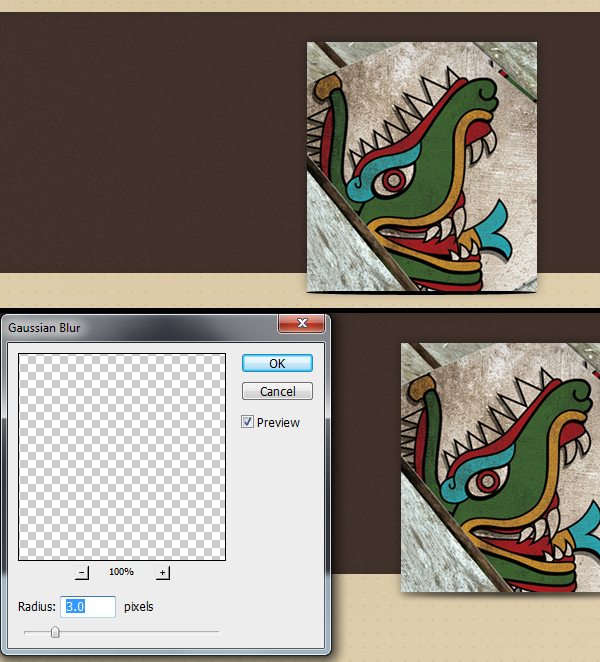Click the upper dragon artwork image
The width and height of the screenshot is (600, 662).
point(422,167)
